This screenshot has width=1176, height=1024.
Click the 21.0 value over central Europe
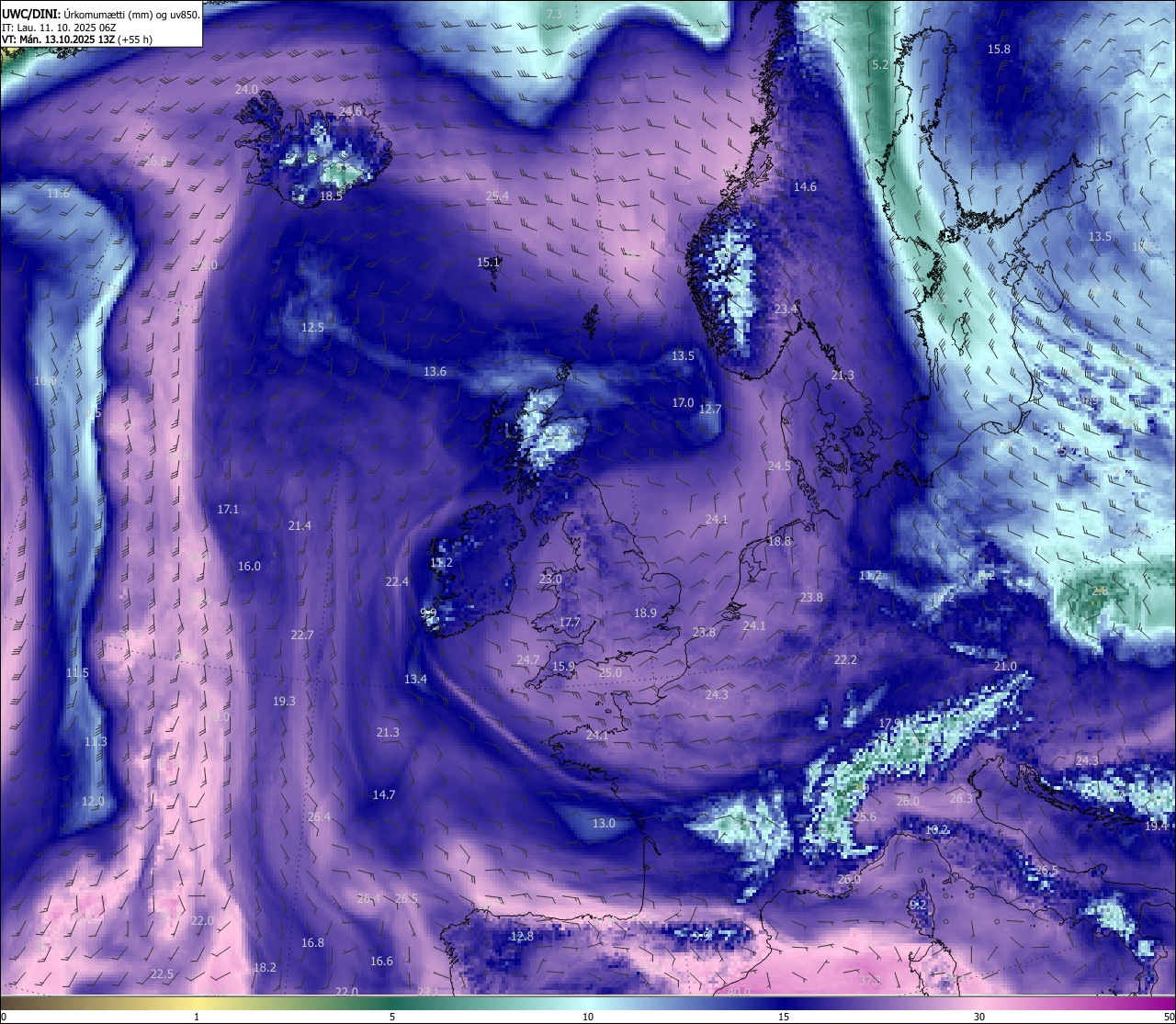pos(1005,666)
